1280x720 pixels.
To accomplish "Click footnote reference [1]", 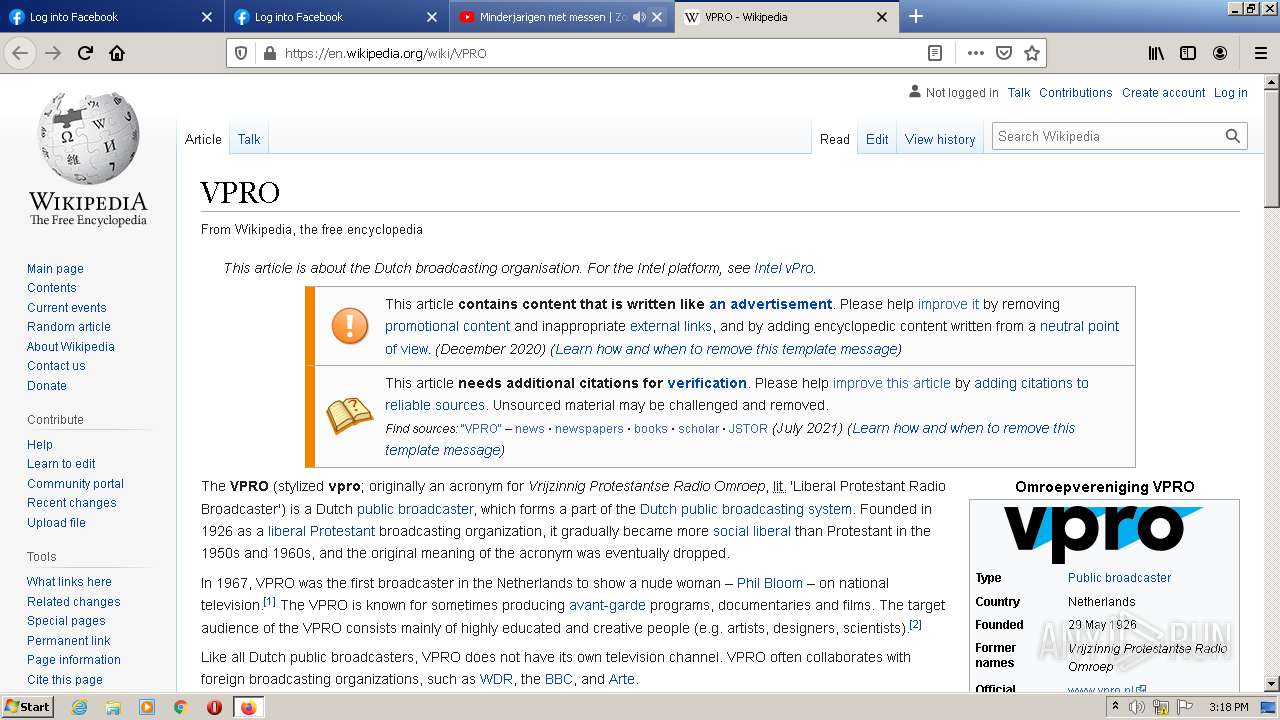I will pyautogui.click(x=269, y=602).
